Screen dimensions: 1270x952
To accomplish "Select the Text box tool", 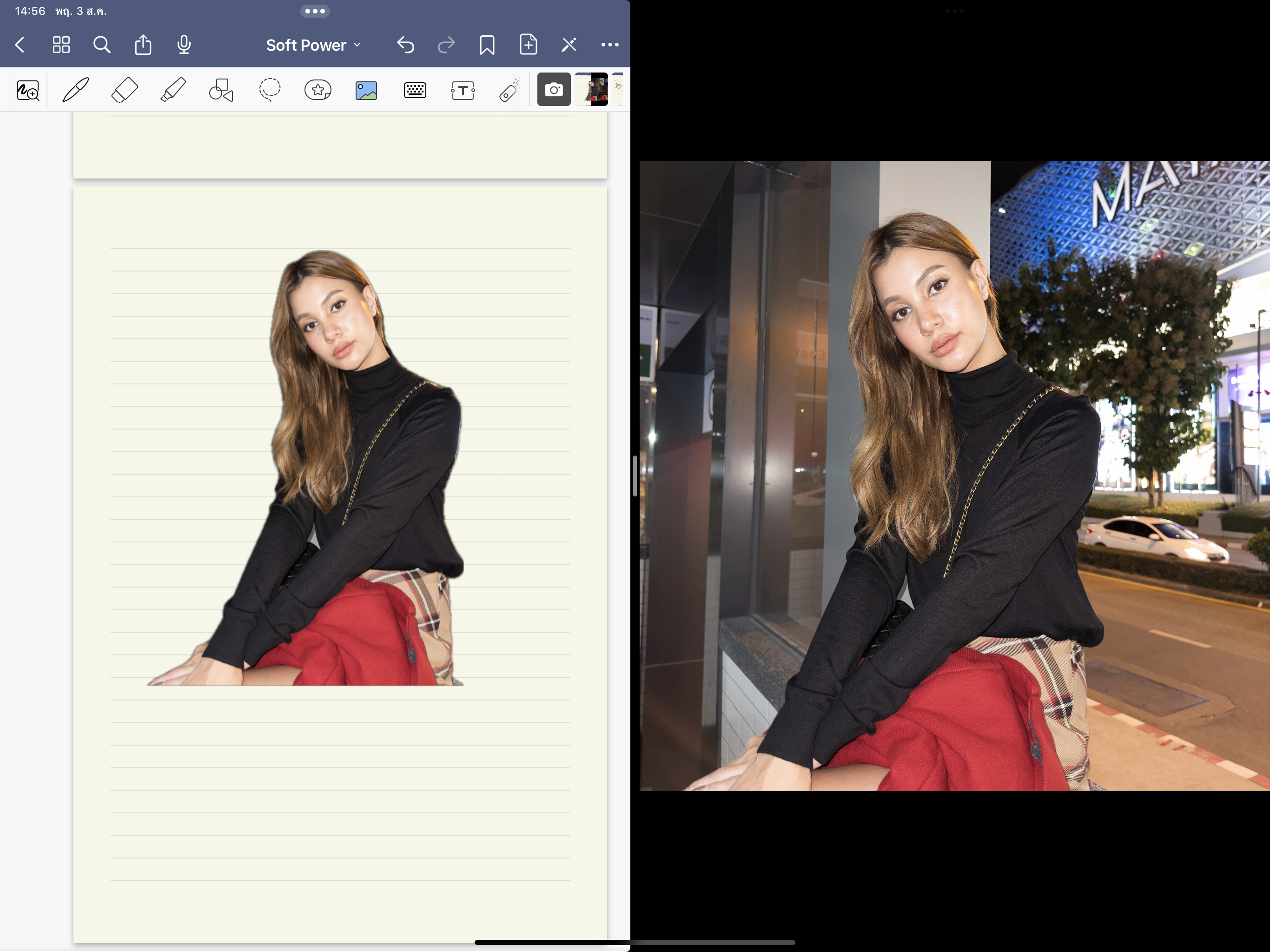I will 463,90.
